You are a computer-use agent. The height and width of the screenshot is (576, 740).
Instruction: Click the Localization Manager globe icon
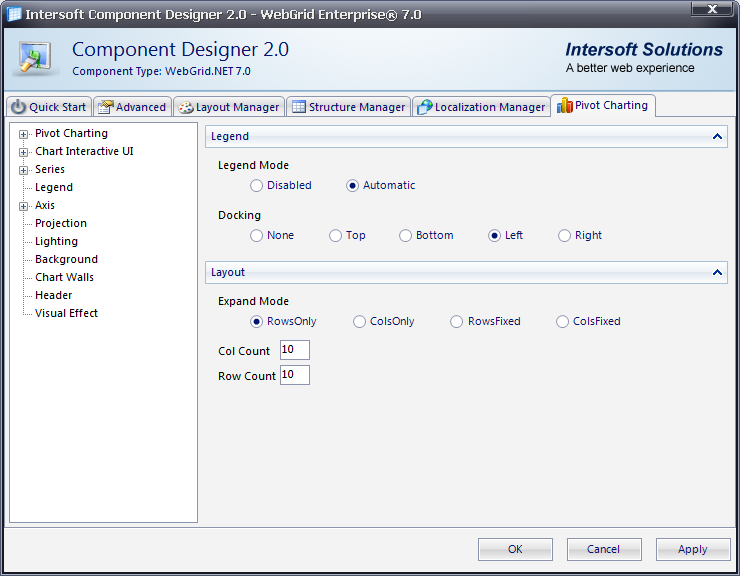(x=424, y=107)
